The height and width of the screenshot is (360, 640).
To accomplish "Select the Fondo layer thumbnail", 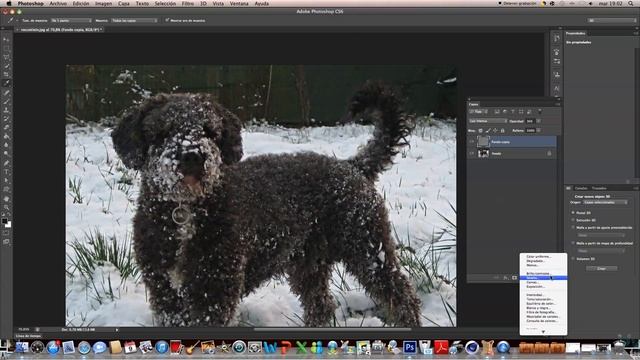I will click(x=483, y=153).
